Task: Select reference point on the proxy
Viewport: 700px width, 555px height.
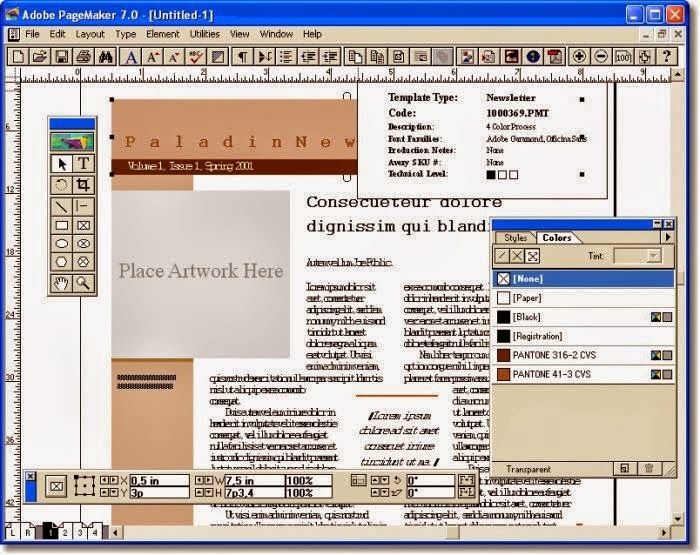Action: click(x=84, y=486)
